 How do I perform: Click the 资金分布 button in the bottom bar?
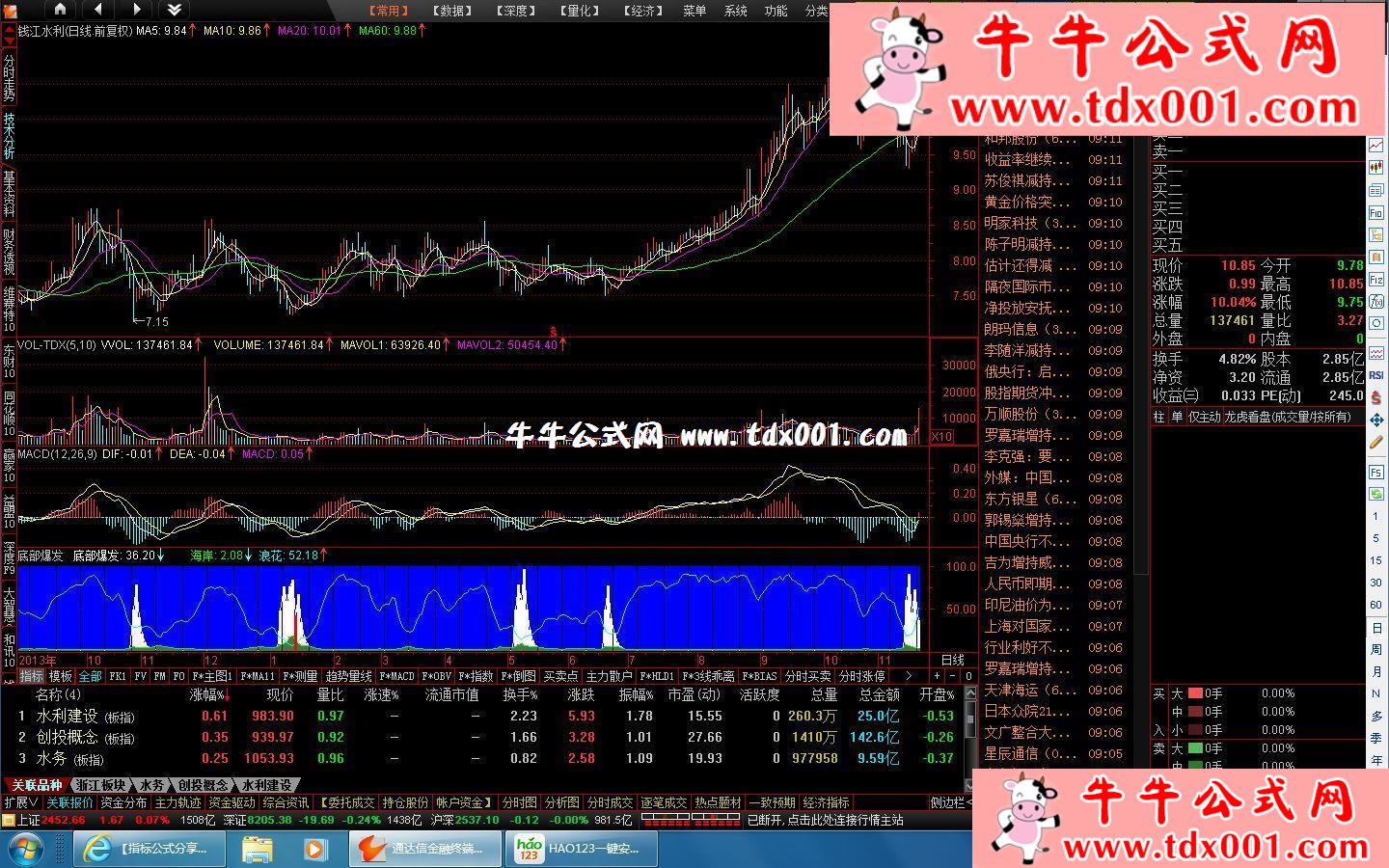[x=123, y=802]
